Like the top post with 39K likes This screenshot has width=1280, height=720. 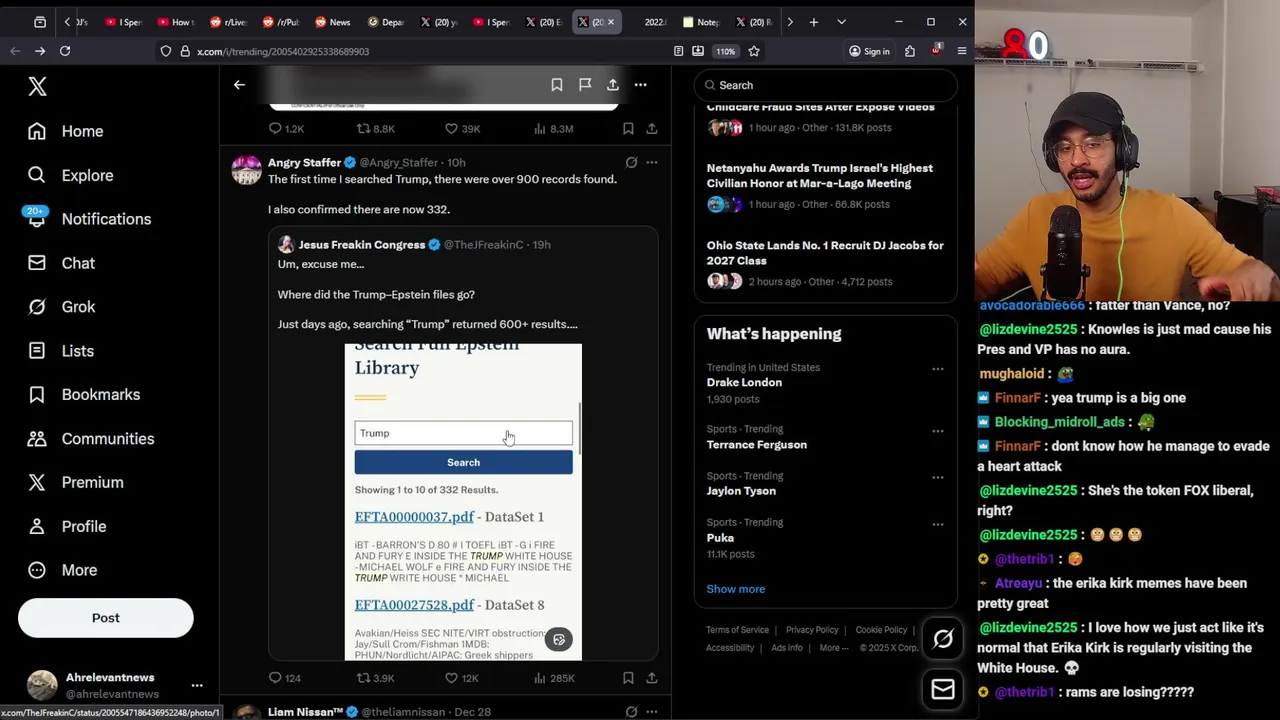pos(463,128)
